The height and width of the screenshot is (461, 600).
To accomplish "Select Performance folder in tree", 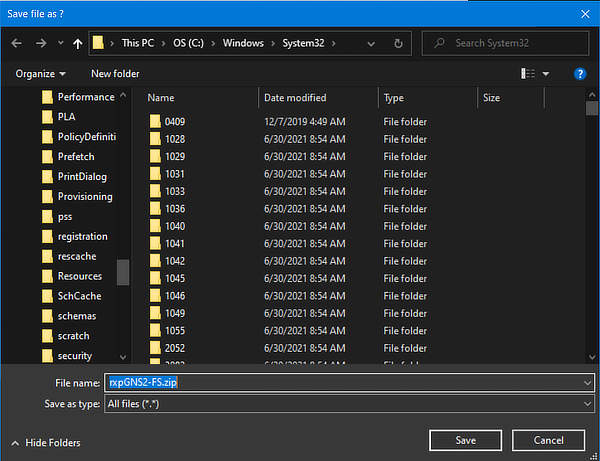I will coord(78,97).
